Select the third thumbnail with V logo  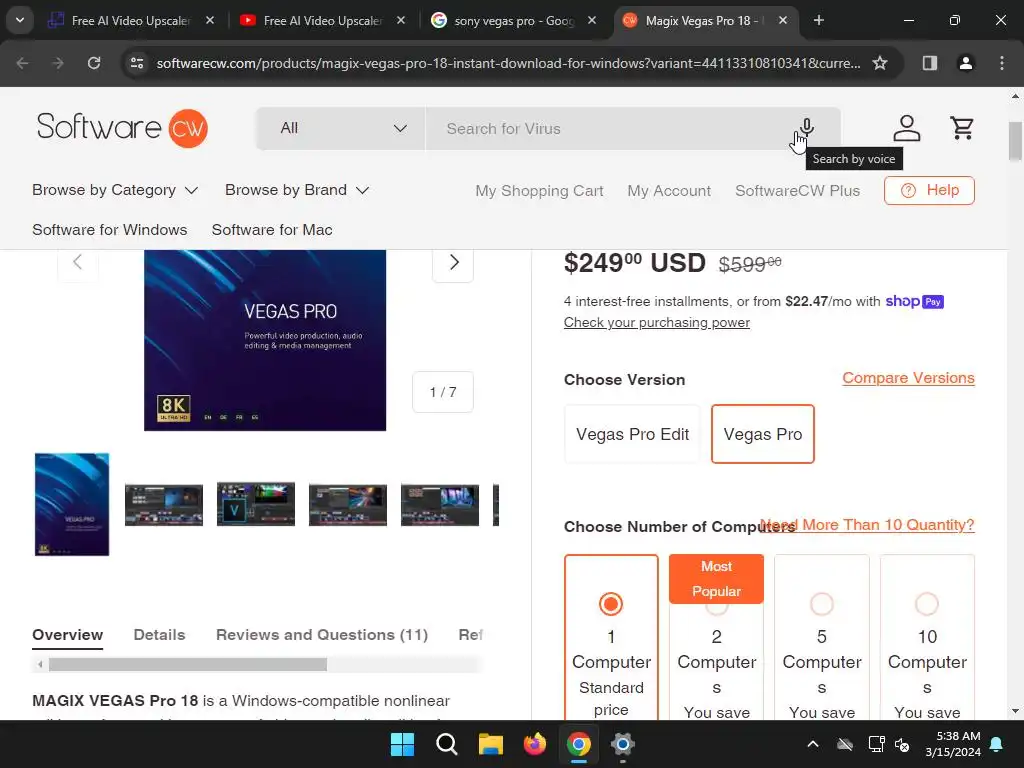[255, 504]
